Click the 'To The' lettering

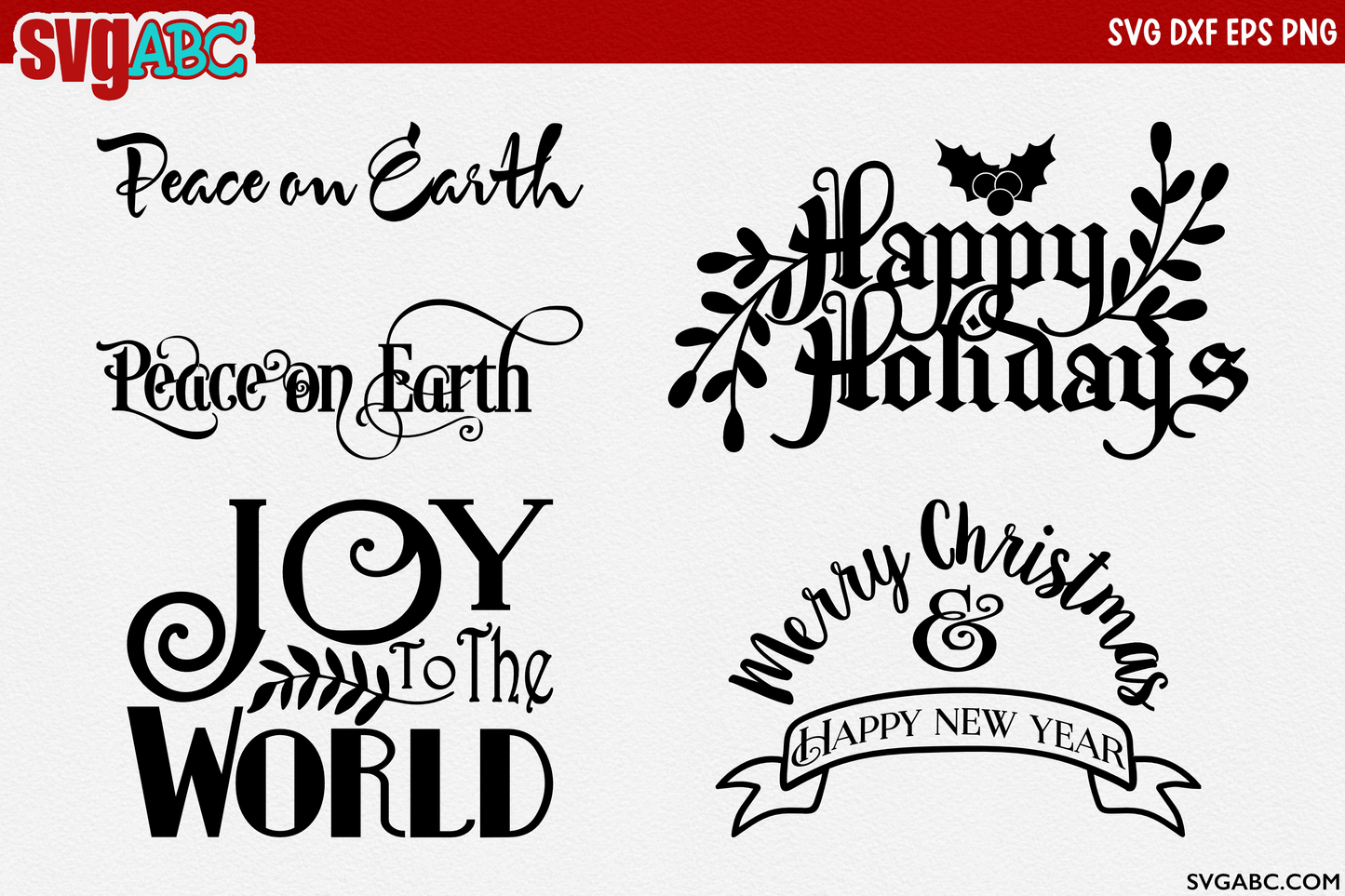[x=475, y=670]
